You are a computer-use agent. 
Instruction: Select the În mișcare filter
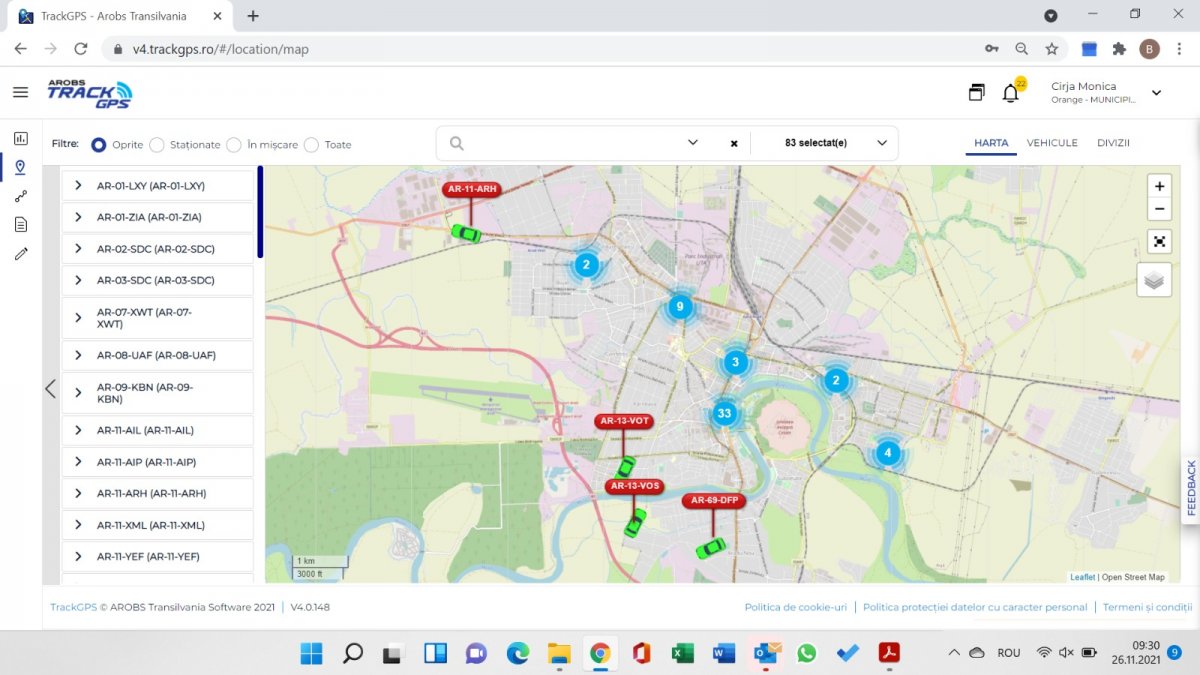[x=234, y=145]
